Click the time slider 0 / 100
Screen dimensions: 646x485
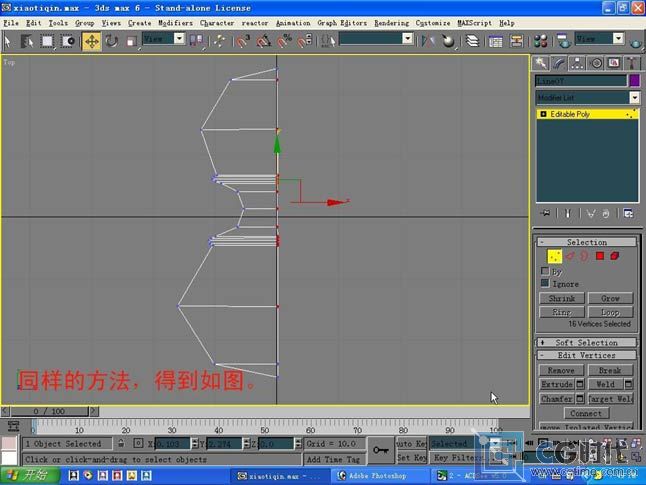pyautogui.click(x=49, y=411)
